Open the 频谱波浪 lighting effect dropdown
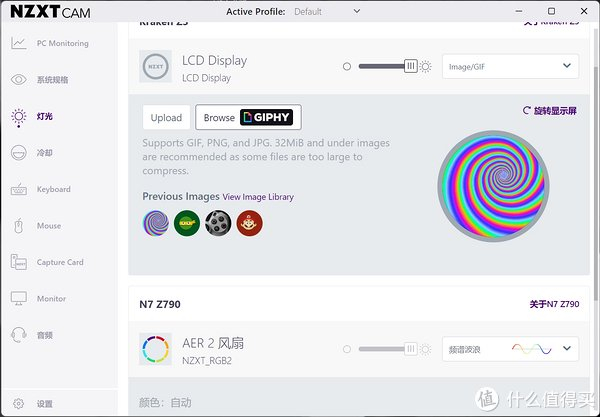This screenshot has width=600, height=417. click(x=510, y=349)
